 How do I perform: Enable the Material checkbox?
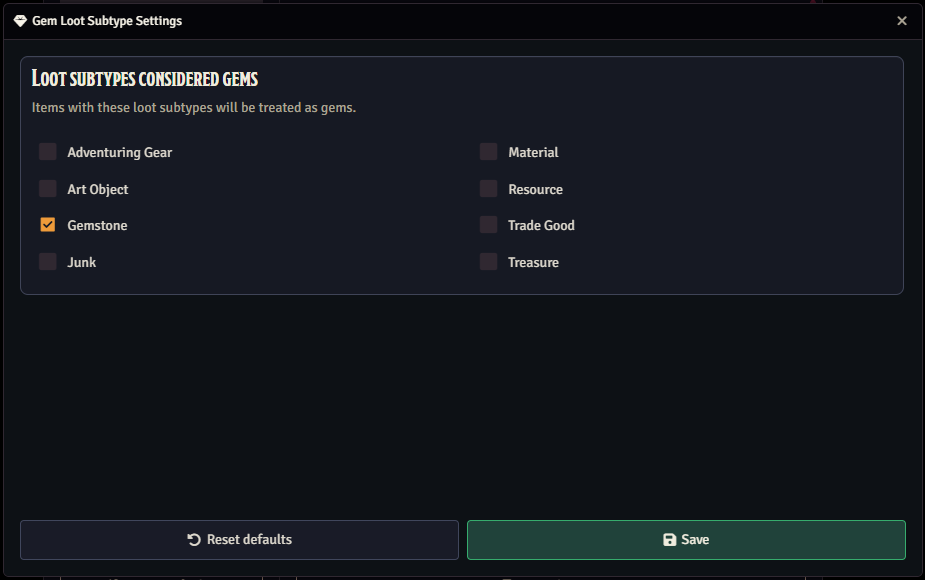[489, 152]
